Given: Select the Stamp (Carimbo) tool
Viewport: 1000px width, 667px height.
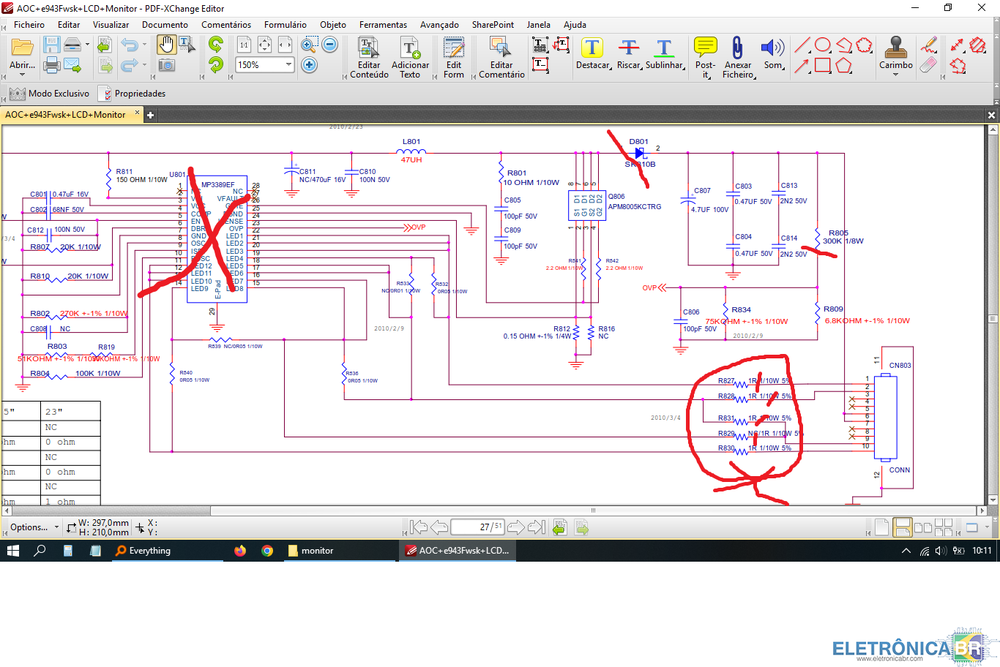Looking at the screenshot, I should [895, 47].
